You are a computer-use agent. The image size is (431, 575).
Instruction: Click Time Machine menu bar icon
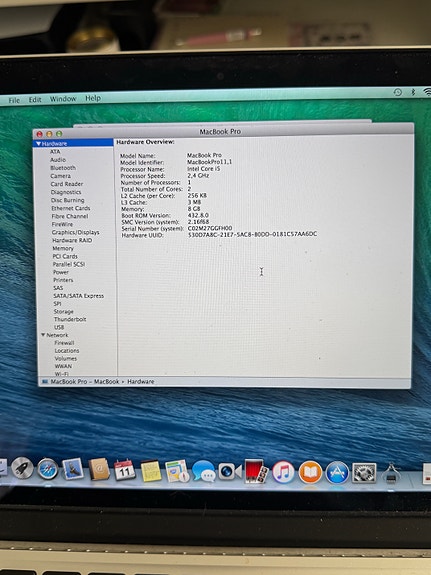pos(398,92)
